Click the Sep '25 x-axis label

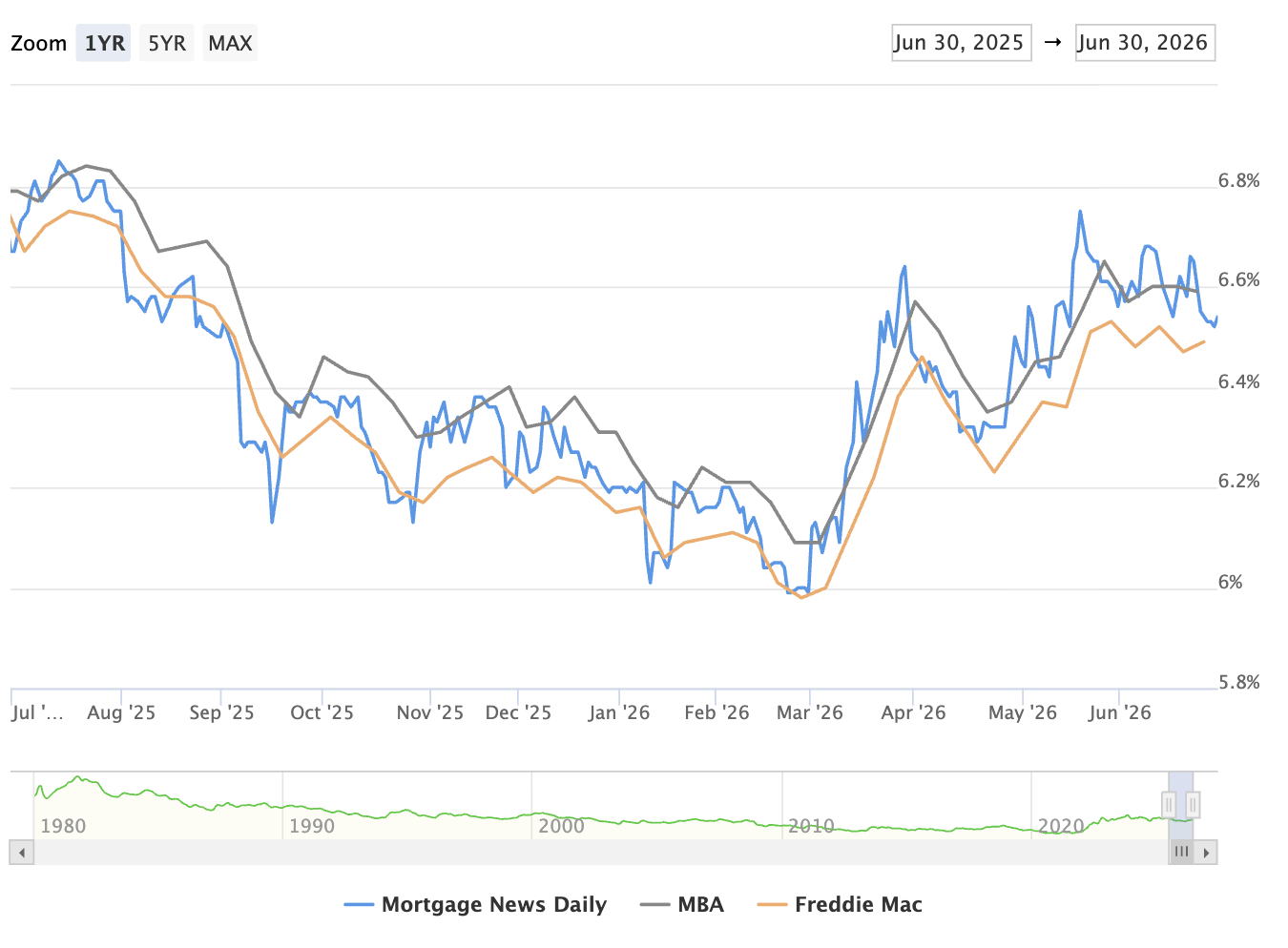point(221,712)
